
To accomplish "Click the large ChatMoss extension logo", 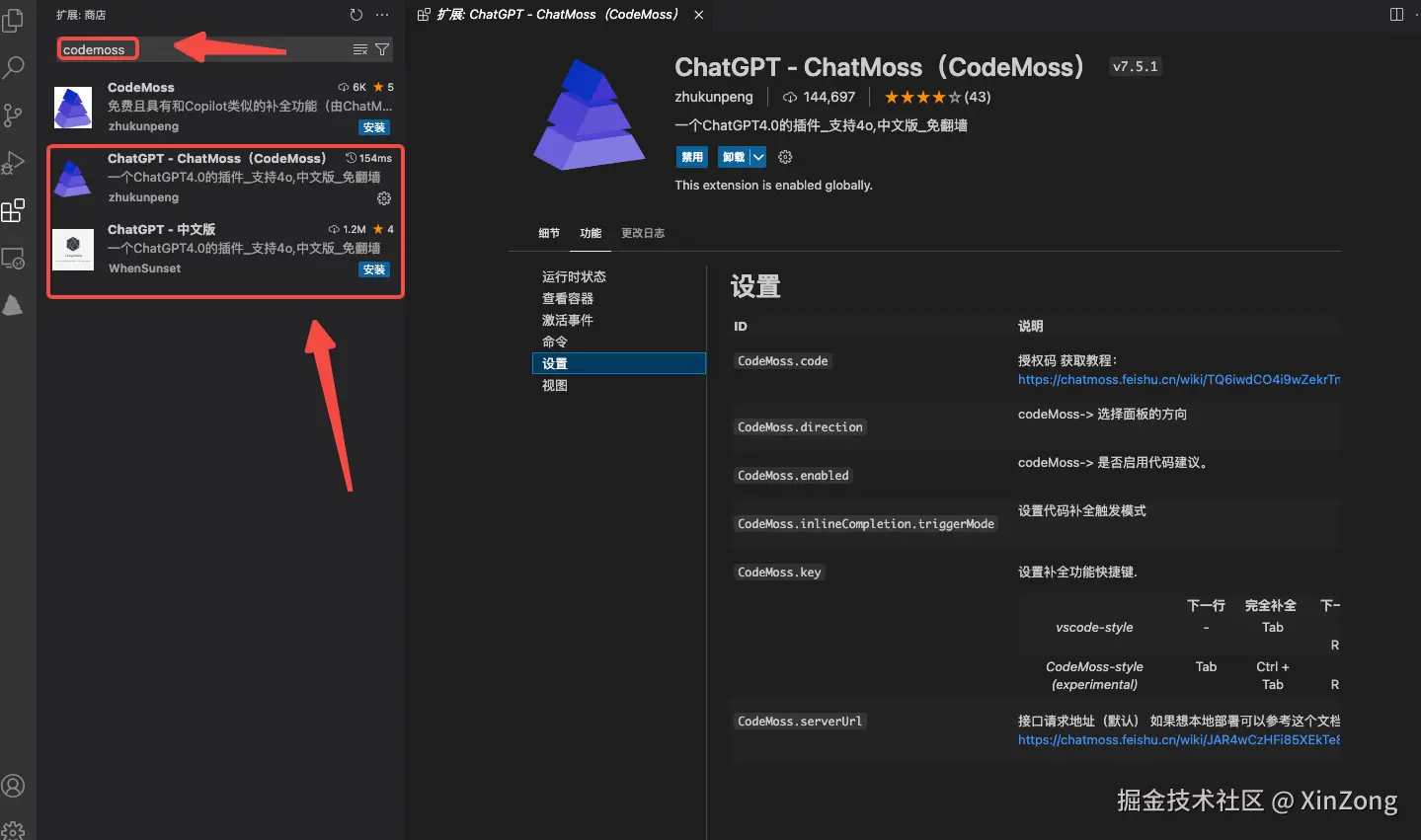I will pos(590,115).
